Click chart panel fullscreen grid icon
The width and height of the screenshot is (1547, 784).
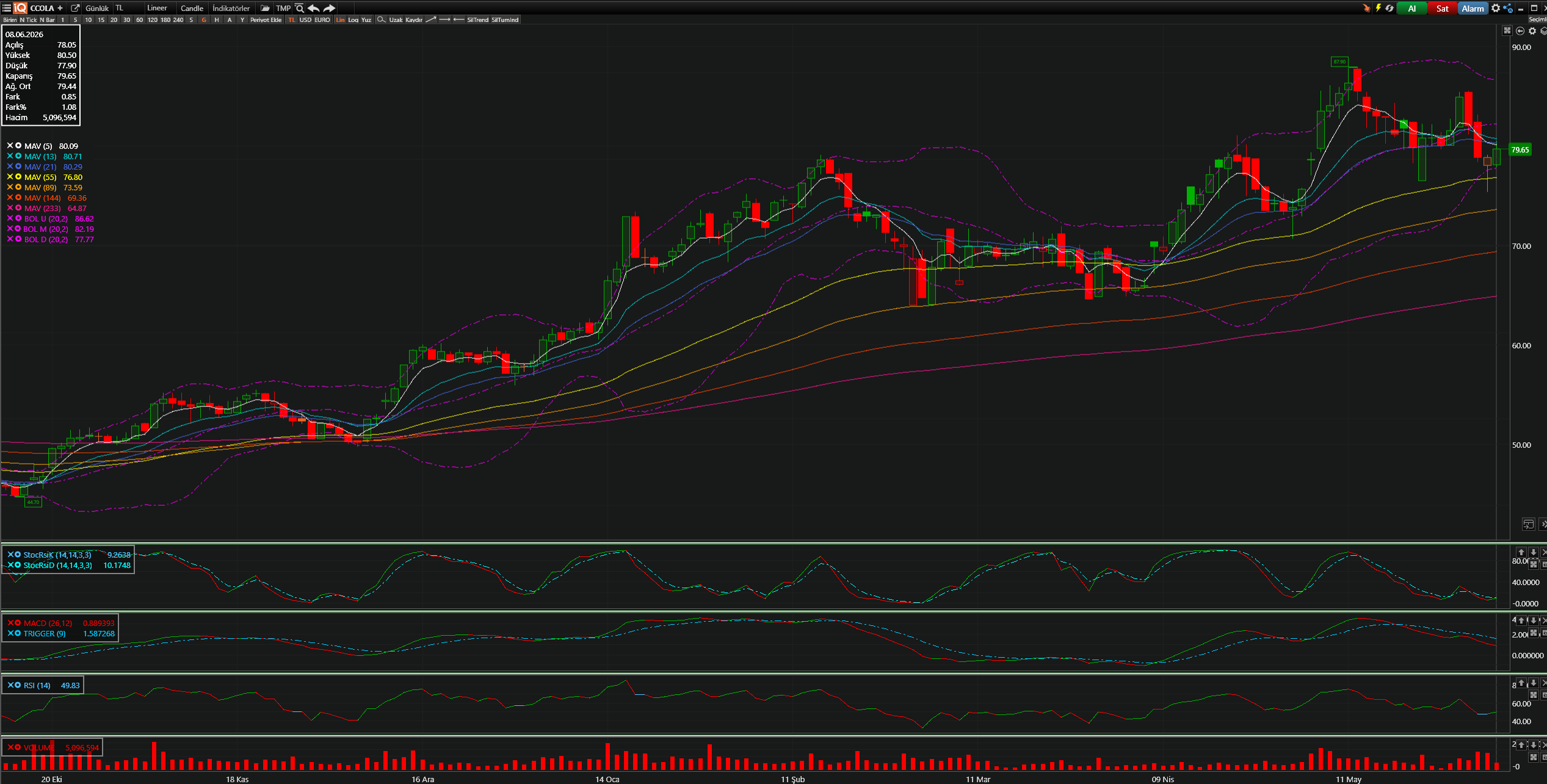click(x=1507, y=31)
